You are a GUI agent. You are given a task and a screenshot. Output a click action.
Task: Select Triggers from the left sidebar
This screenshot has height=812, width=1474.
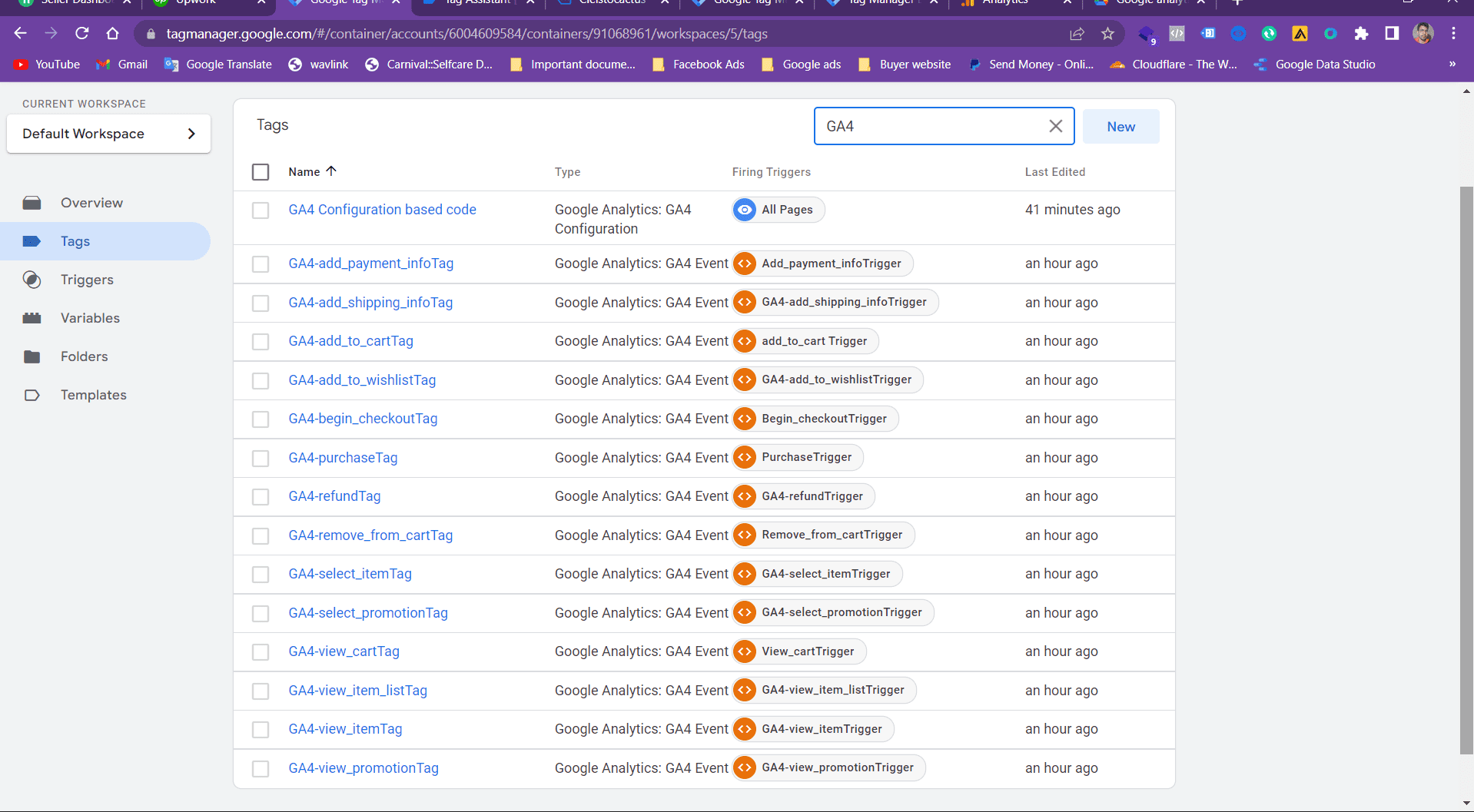[x=86, y=280]
